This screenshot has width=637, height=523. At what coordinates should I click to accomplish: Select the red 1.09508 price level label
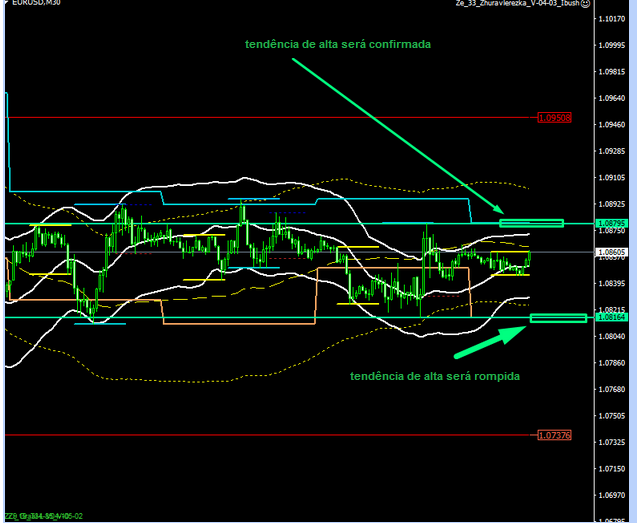[x=554, y=118]
